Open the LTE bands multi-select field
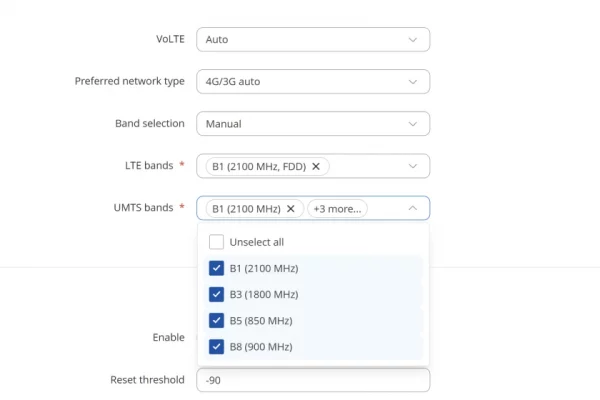 pos(313,166)
